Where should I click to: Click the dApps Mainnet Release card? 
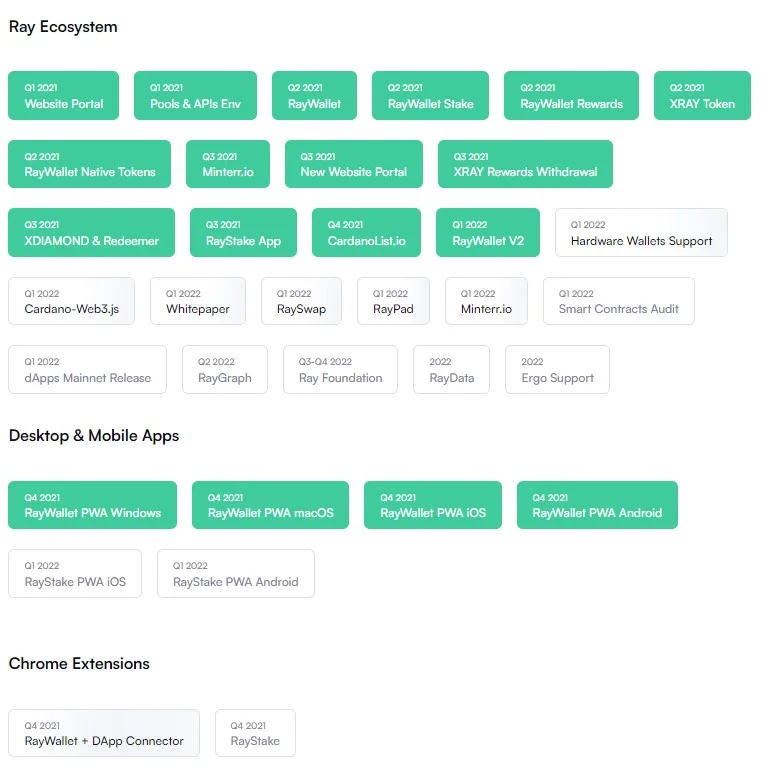pyautogui.click(x=87, y=370)
